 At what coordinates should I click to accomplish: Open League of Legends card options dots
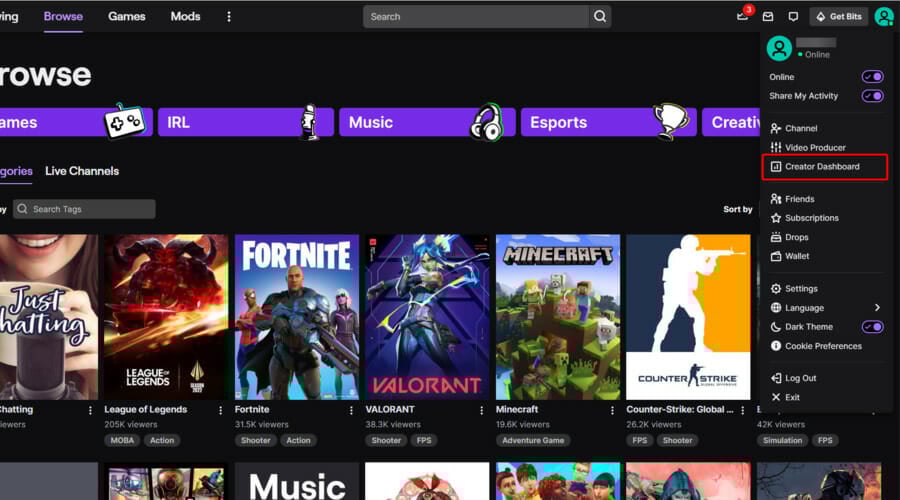[x=220, y=410]
